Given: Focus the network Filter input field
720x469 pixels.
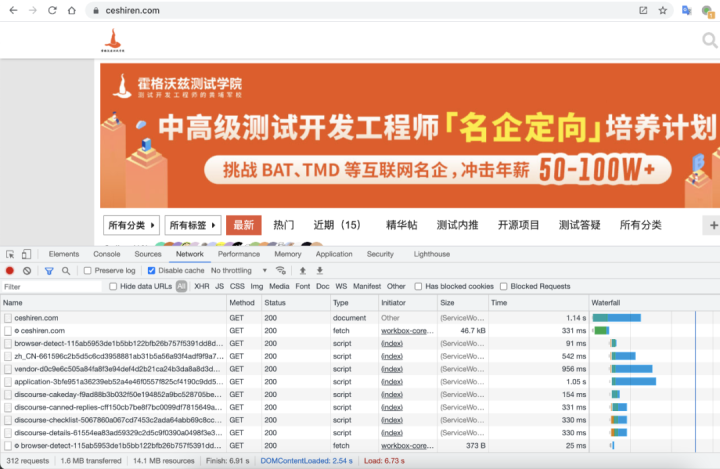Looking at the screenshot, I should coord(51,287).
